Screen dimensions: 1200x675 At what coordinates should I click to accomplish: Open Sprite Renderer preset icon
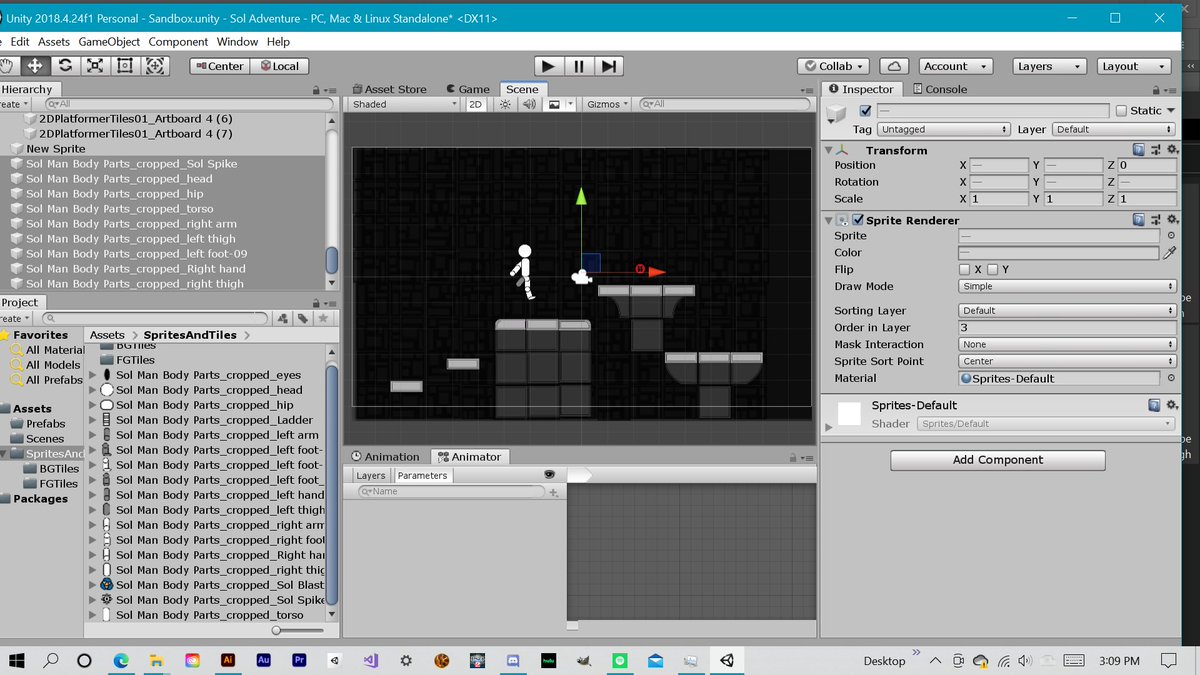point(1154,220)
